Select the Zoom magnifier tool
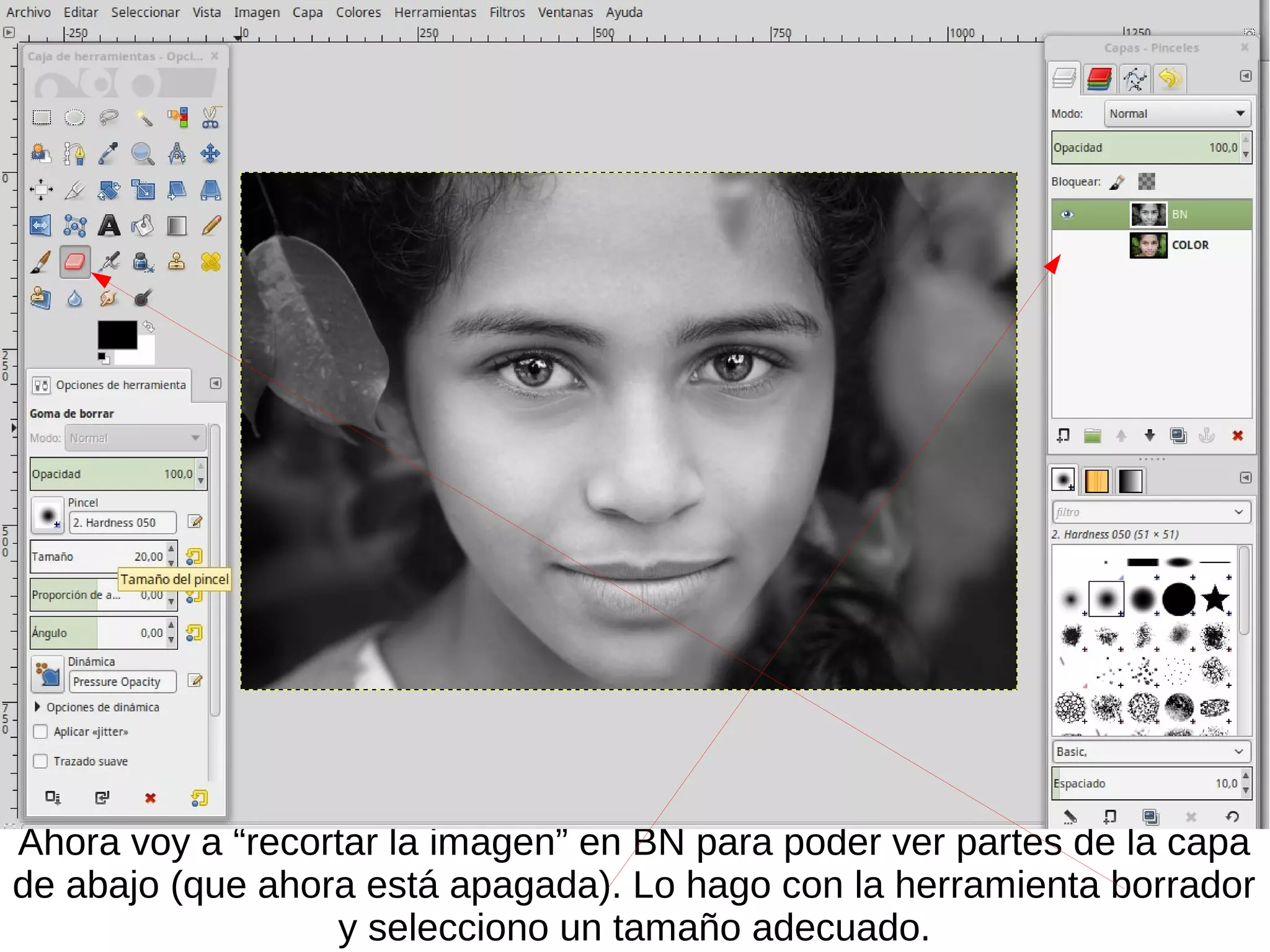Viewport: 1270px width, 952px height. point(143,153)
